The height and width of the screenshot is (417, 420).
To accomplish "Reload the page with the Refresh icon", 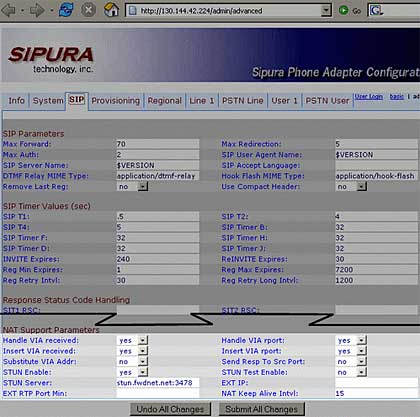I will coord(66,10).
